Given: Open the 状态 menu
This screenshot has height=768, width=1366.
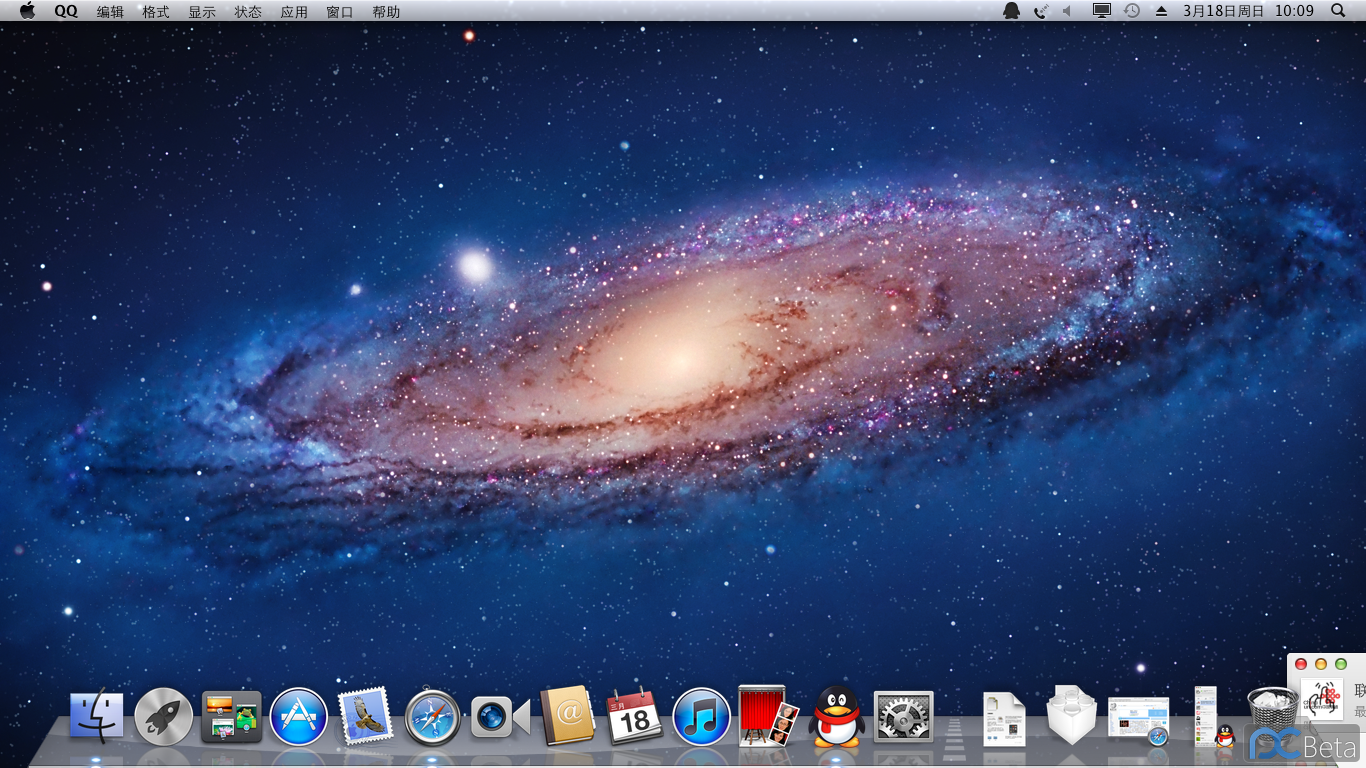Looking at the screenshot, I should click(x=248, y=12).
